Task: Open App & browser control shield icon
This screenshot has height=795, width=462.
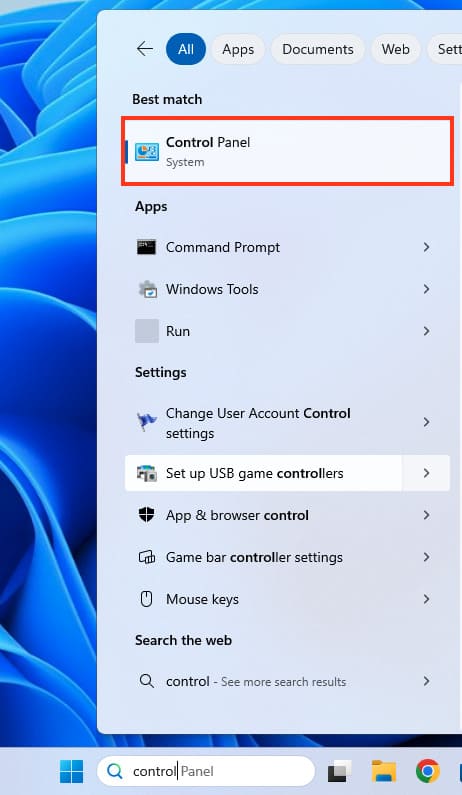Action: click(x=147, y=515)
